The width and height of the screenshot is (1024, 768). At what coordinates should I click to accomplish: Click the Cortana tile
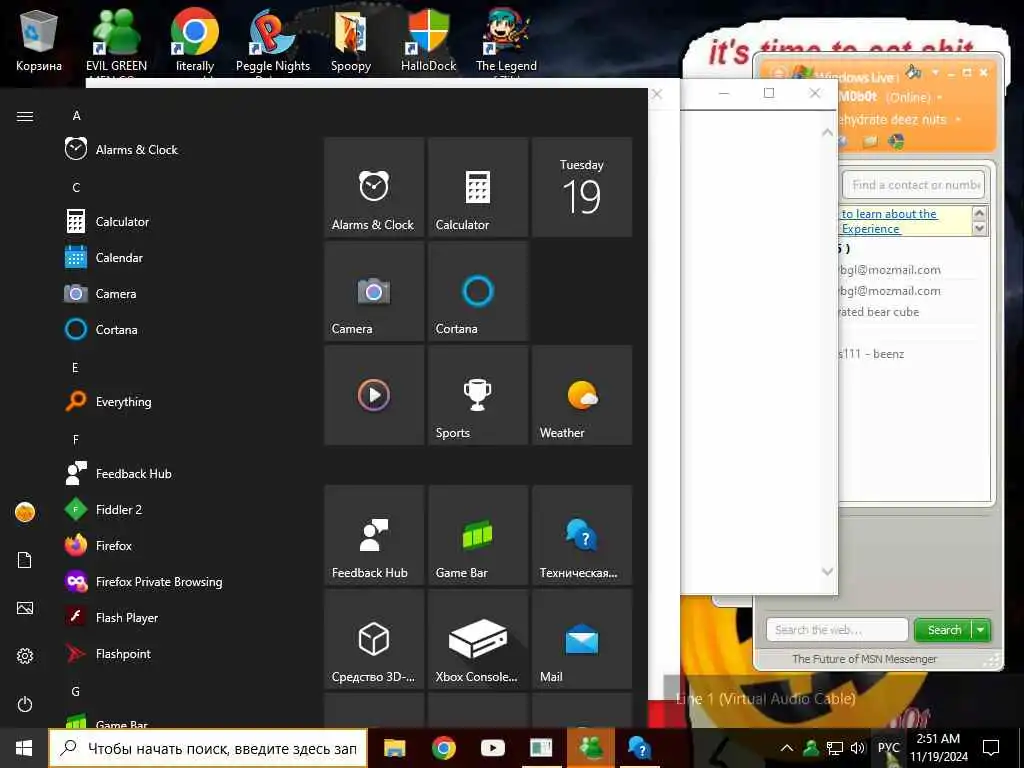click(478, 291)
